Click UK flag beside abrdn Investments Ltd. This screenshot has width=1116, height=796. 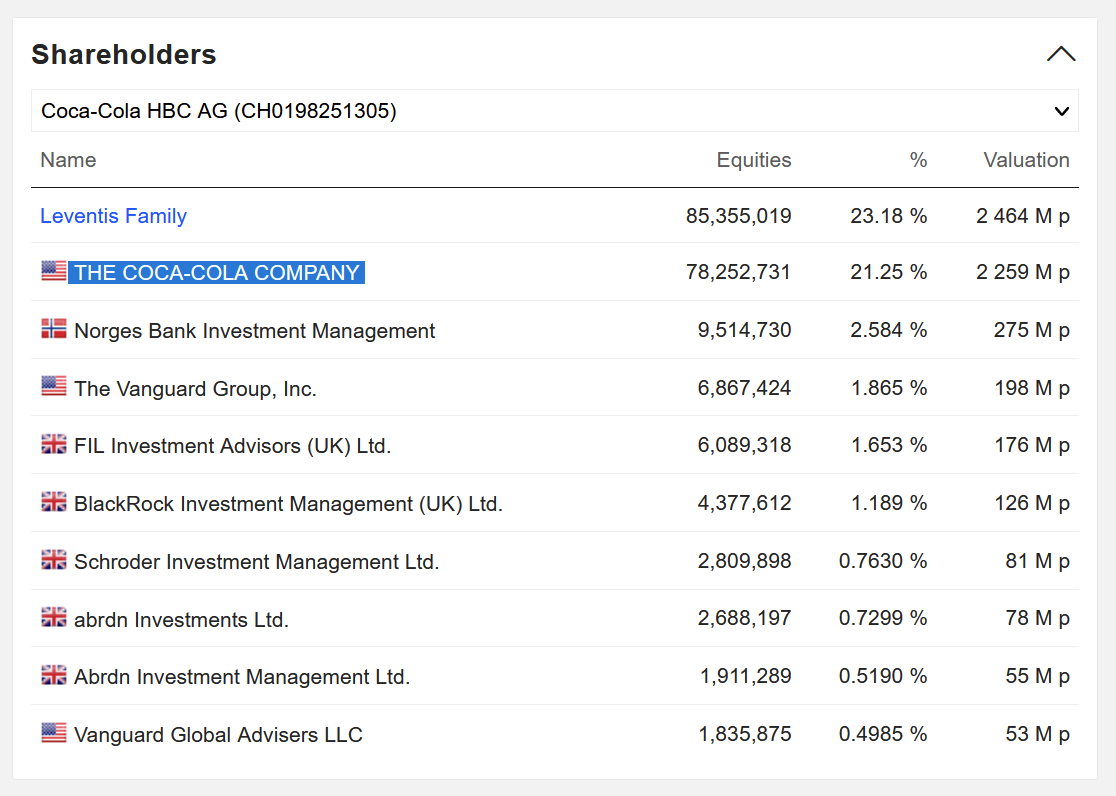click(x=54, y=618)
